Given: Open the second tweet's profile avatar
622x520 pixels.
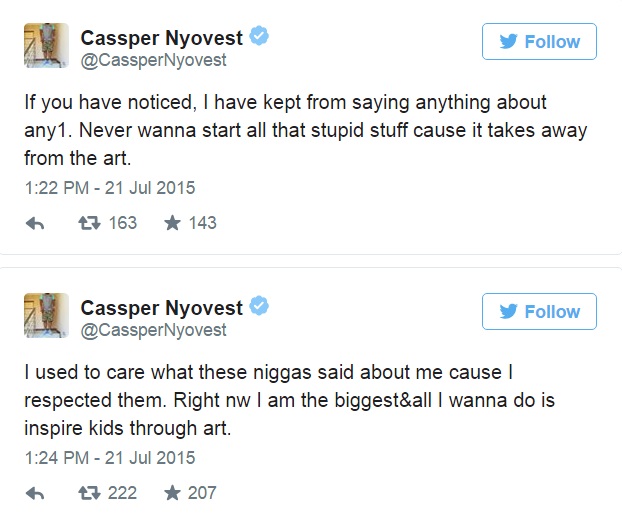Looking at the screenshot, I should coord(46,316).
